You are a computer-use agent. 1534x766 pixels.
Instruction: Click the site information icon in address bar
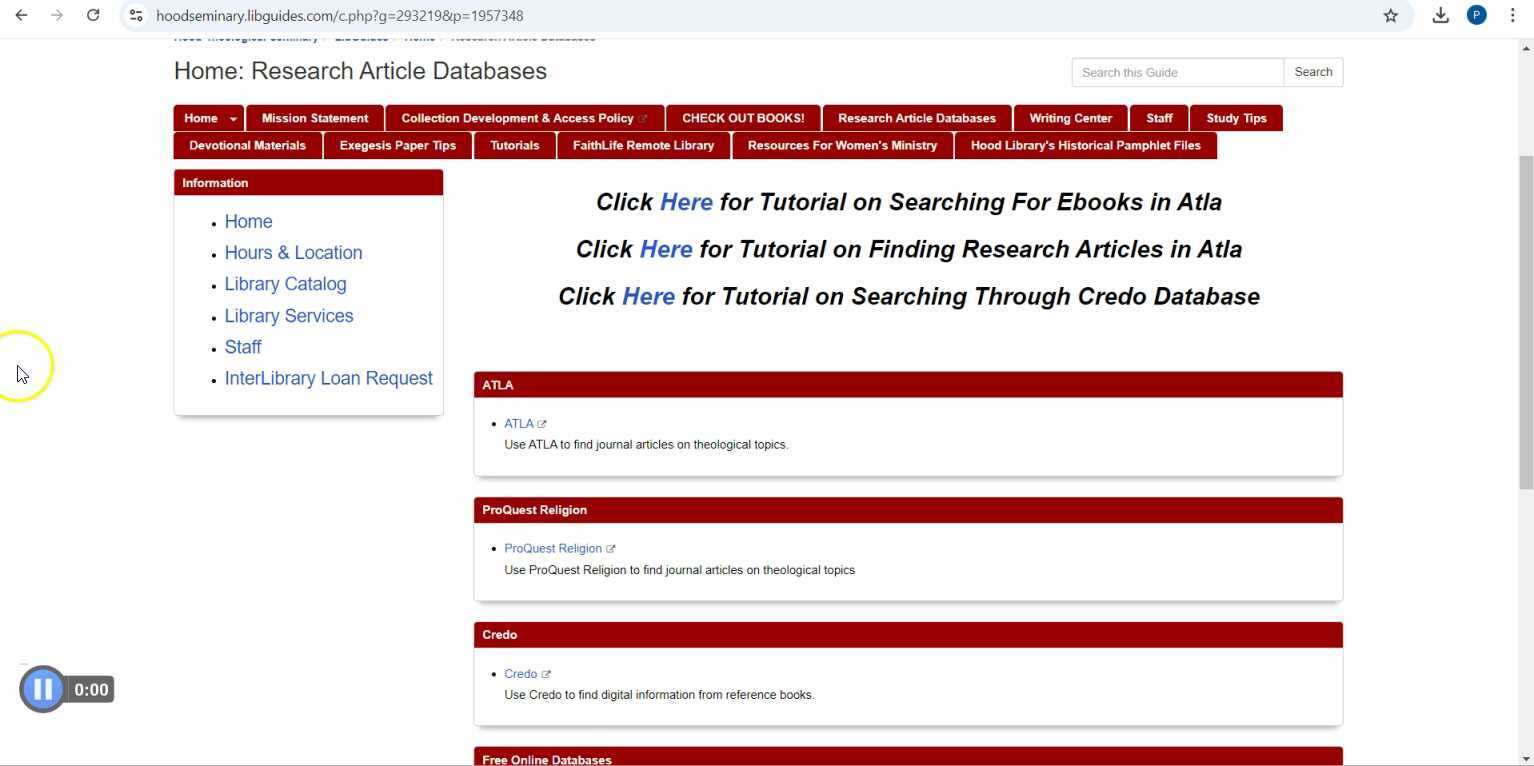tap(135, 15)
